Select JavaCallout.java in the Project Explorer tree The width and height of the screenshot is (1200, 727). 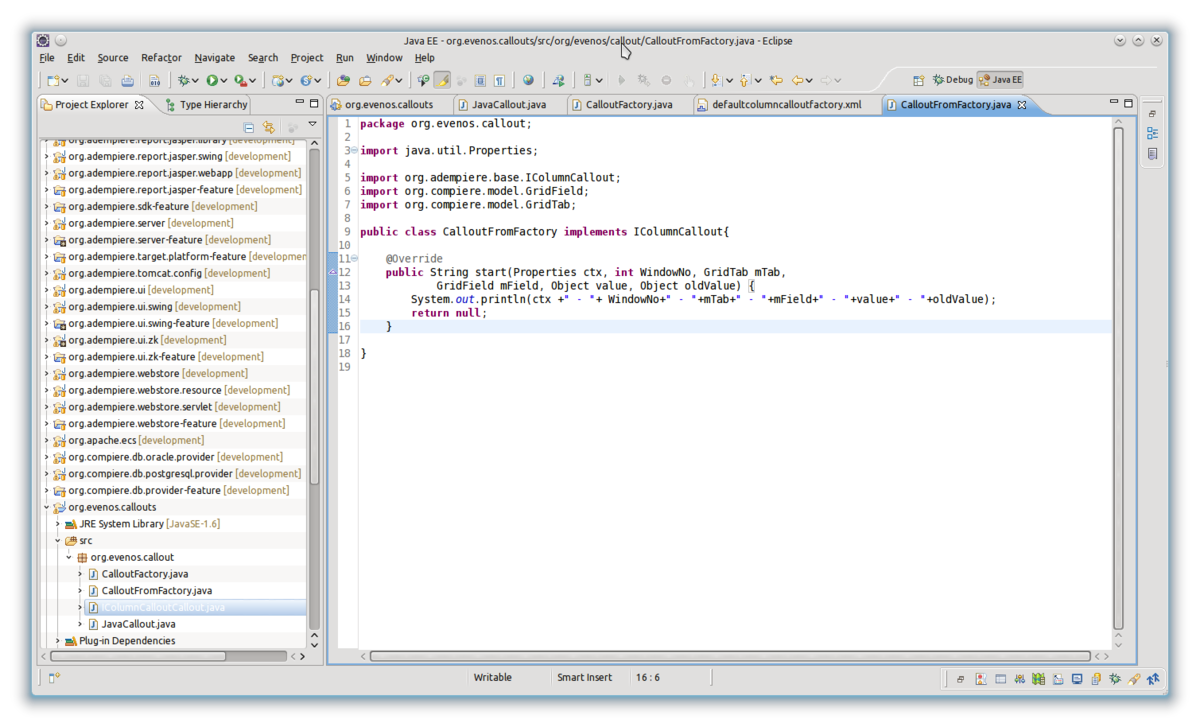(138, 624)
